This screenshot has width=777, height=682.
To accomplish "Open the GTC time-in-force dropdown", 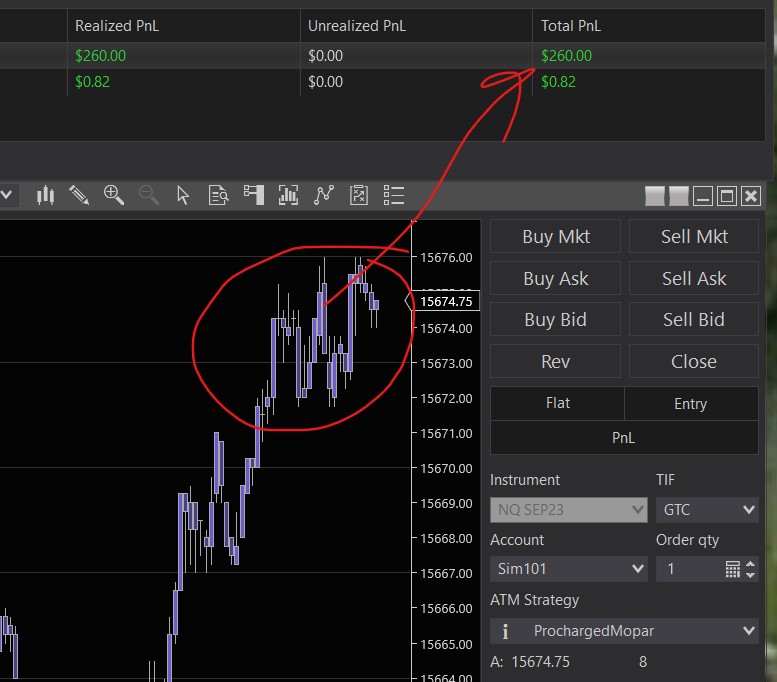I will 707,510.
